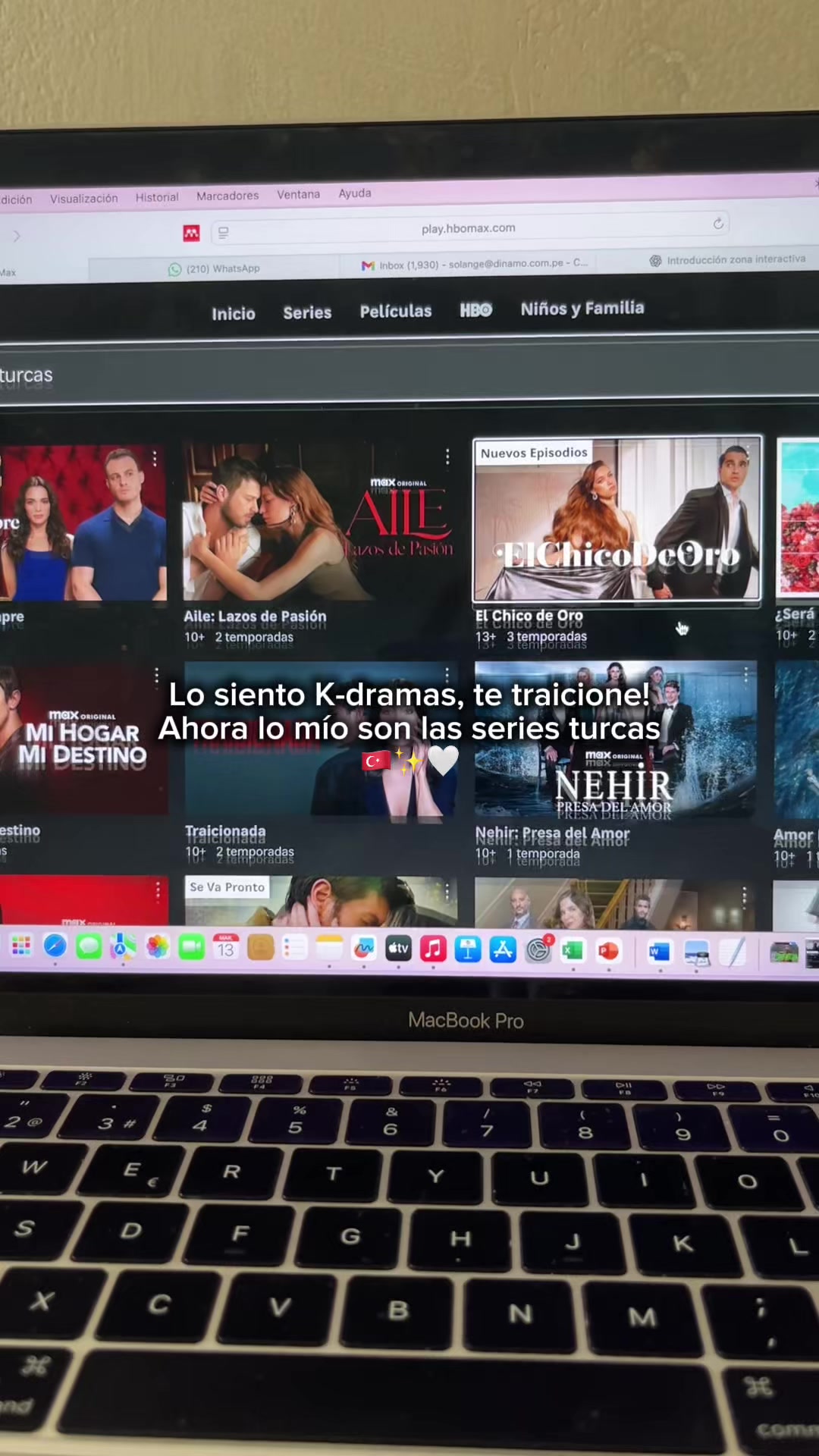Open the Visualización menu
This screenshot has width=819, height=1456.
click(x=84, y=198)
